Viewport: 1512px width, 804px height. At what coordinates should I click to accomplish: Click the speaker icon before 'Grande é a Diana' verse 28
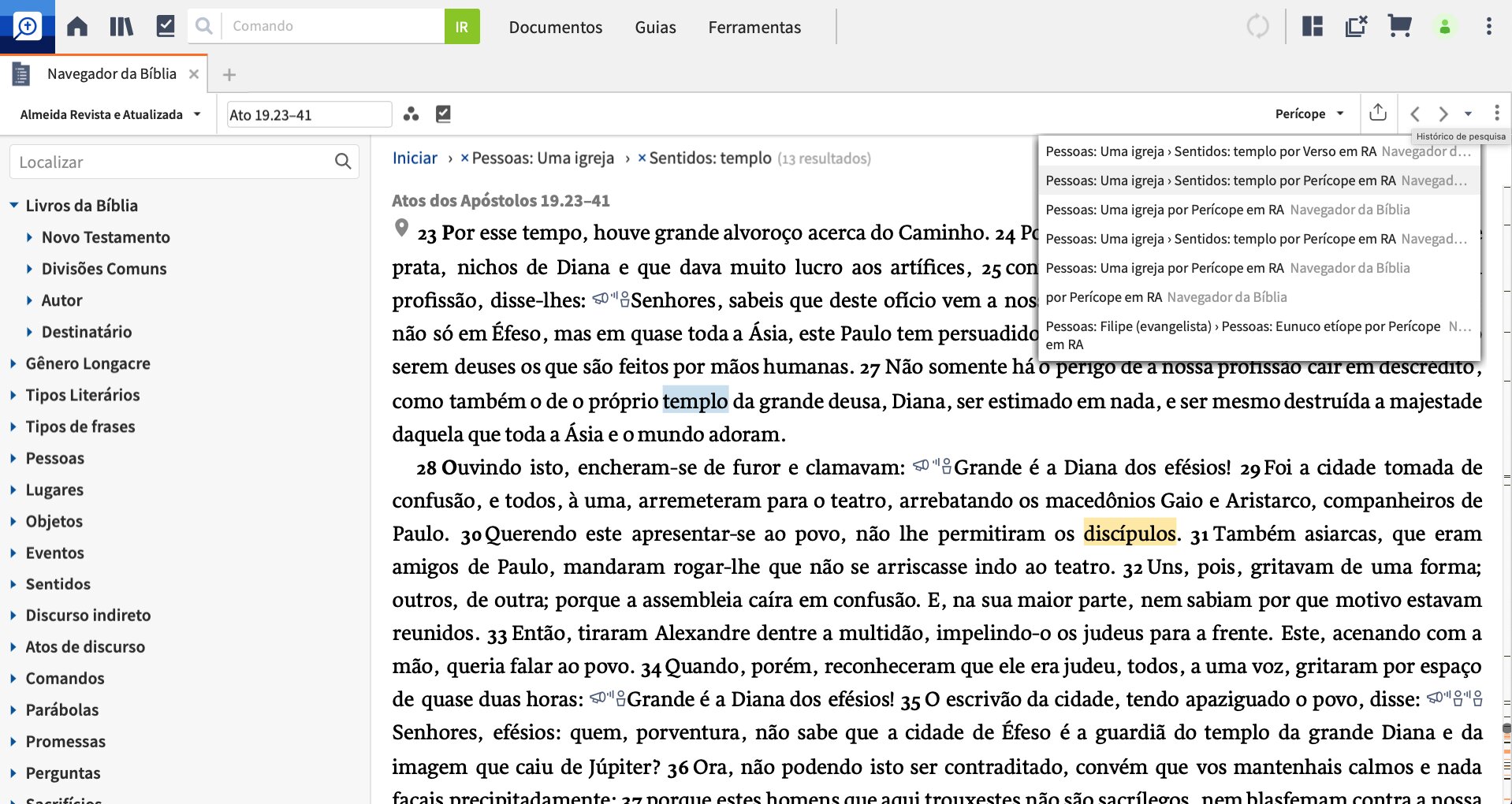point(933,466)
